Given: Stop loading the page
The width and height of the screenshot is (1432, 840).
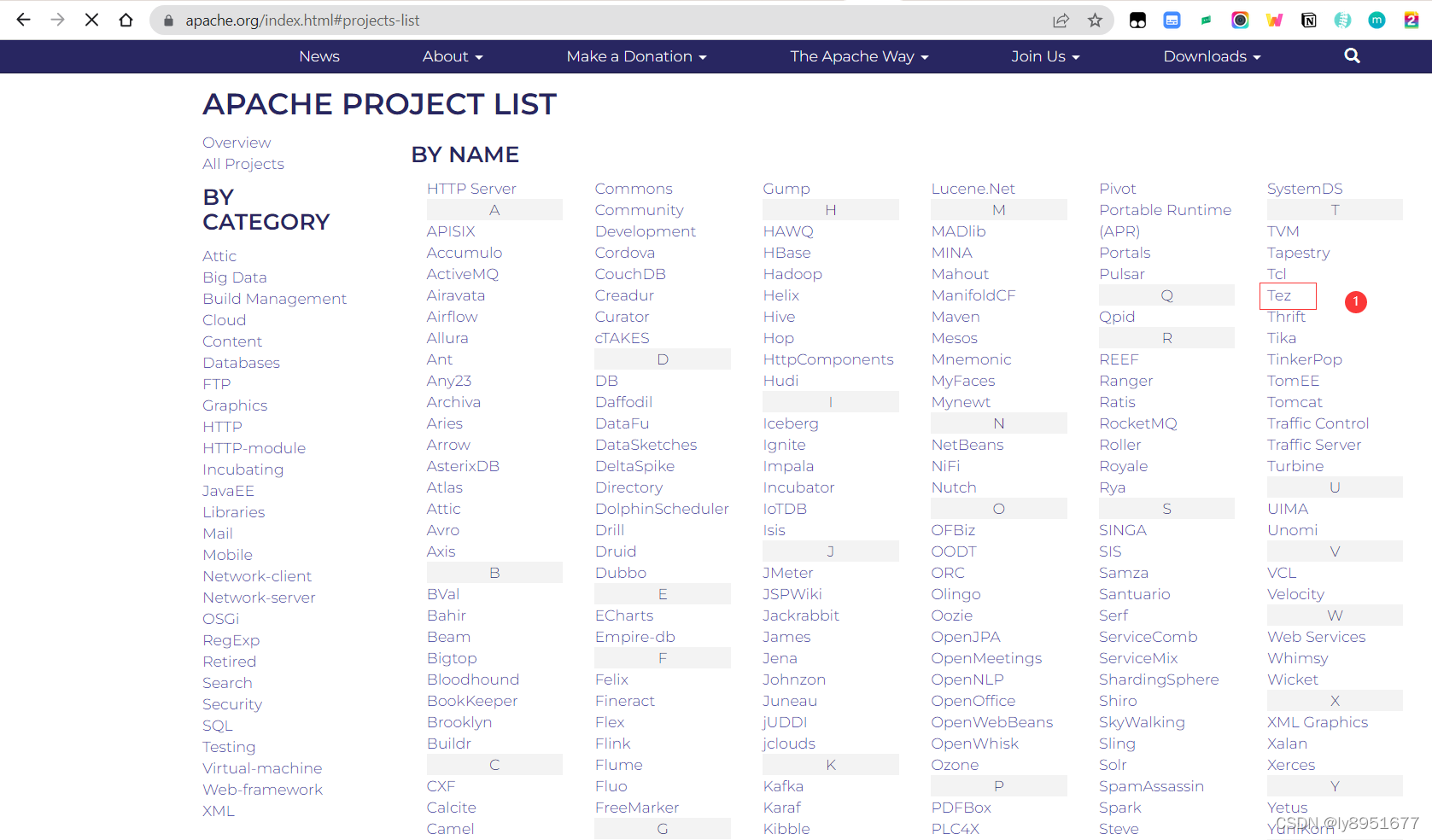Looking at the screenshot, I should pos(91,20).
